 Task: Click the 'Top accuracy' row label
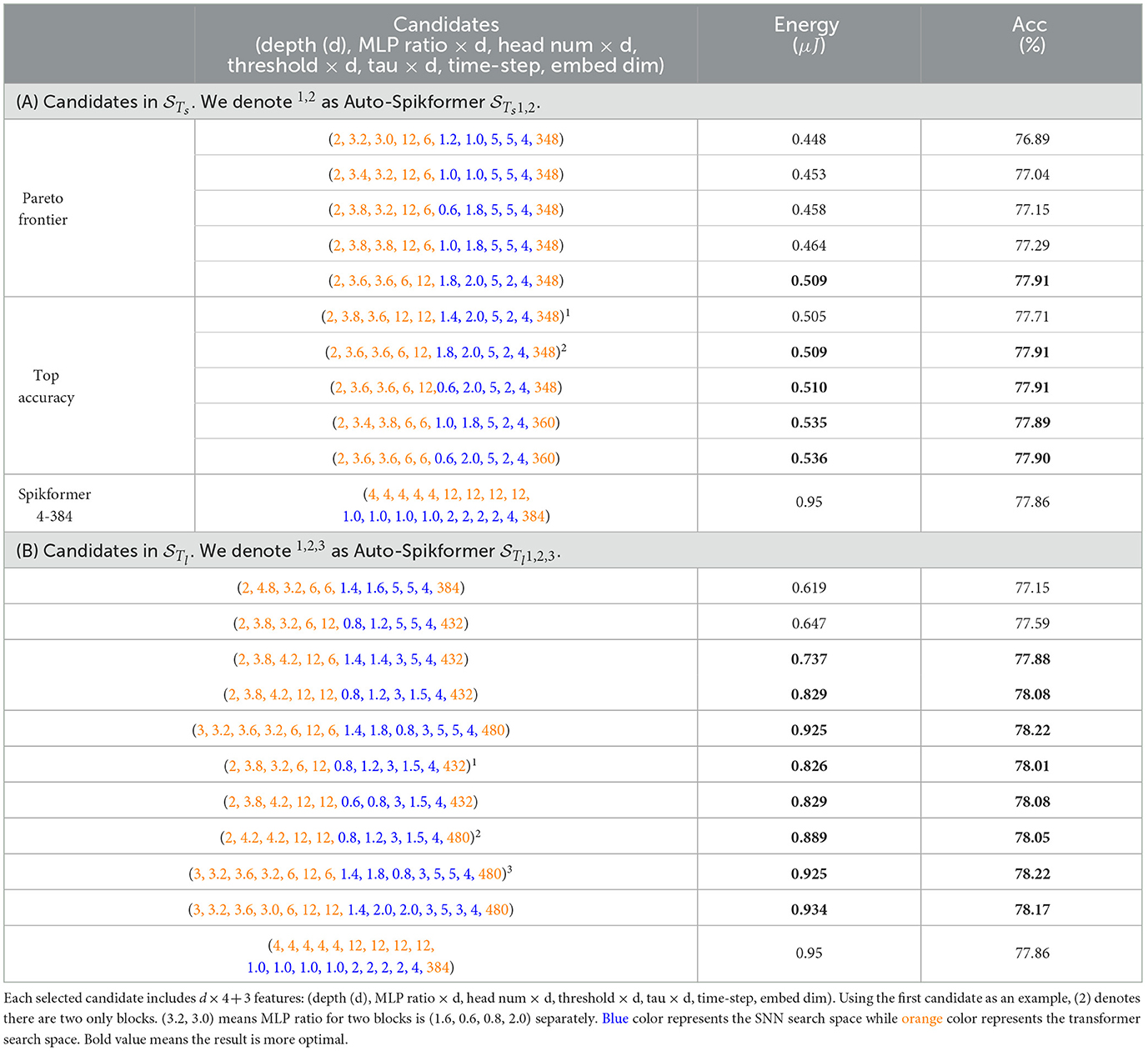(x=46, y=387)
